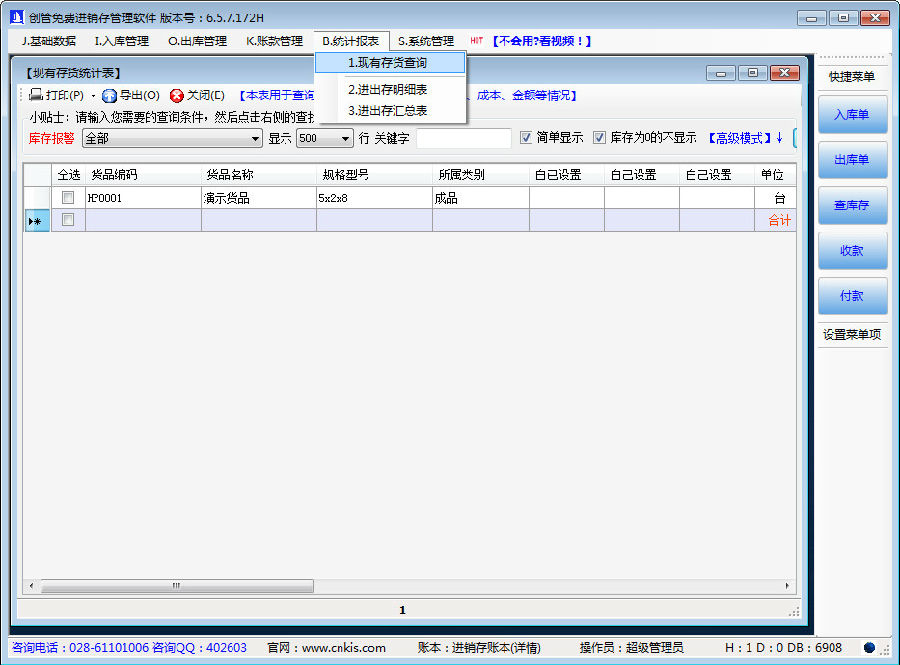Check the box for row HP0001

pyautogui.click(x=68, y=197)
